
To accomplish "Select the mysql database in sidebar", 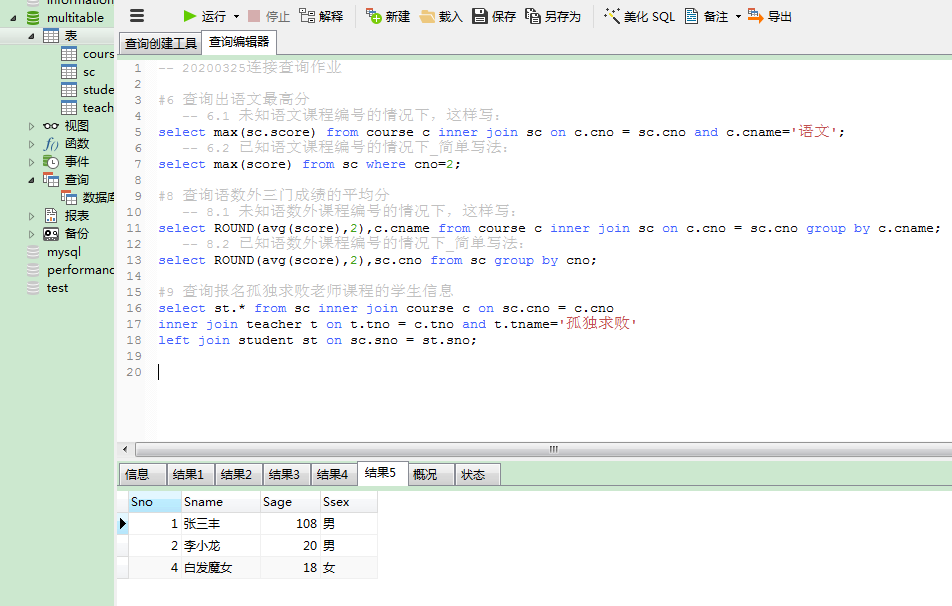I will 63,252.
